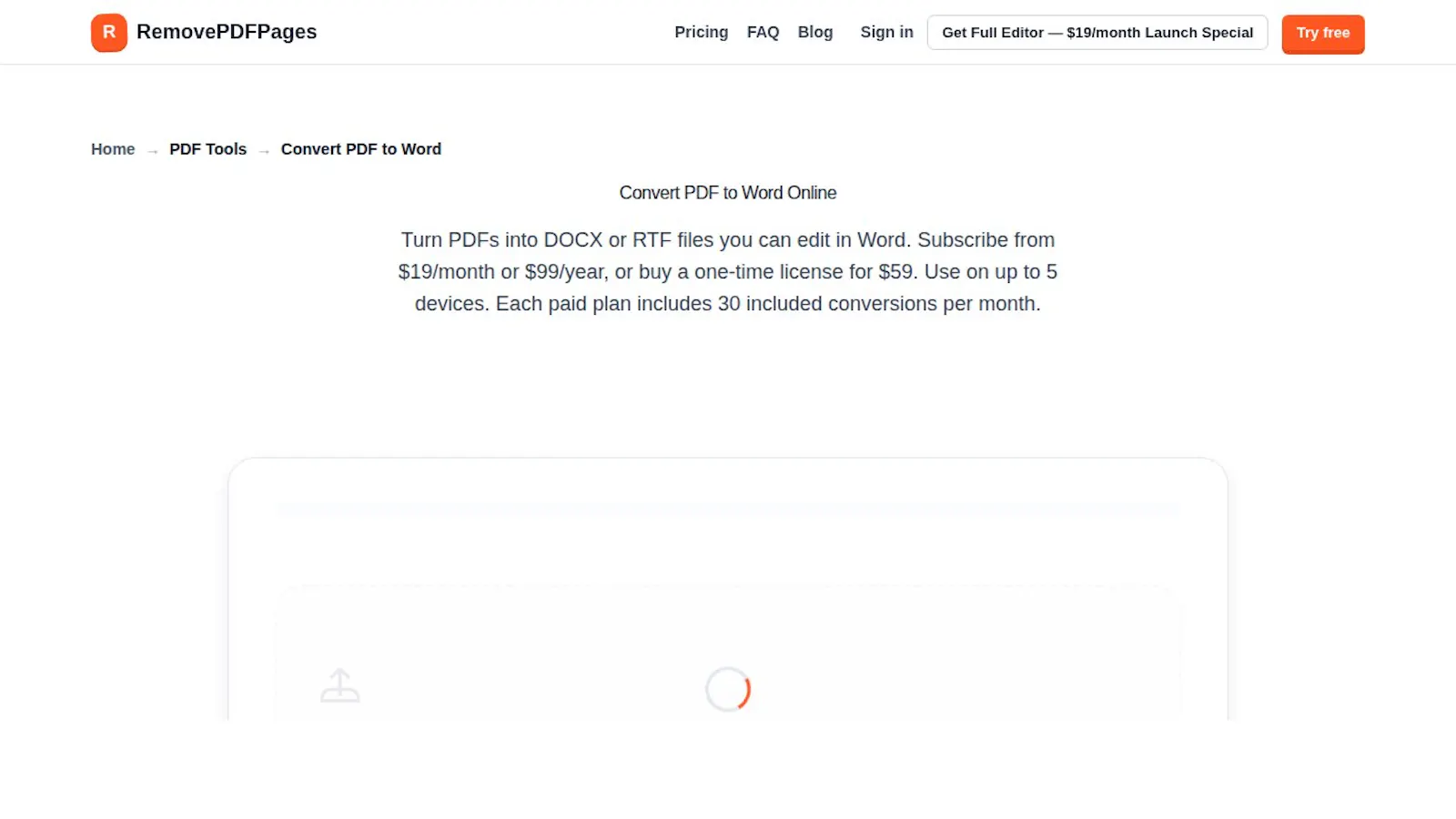The width and height of the screenshot is (1456, 819).
Task: Open the Pricing page
Action: pyautogui.click(x=701, y=32)
